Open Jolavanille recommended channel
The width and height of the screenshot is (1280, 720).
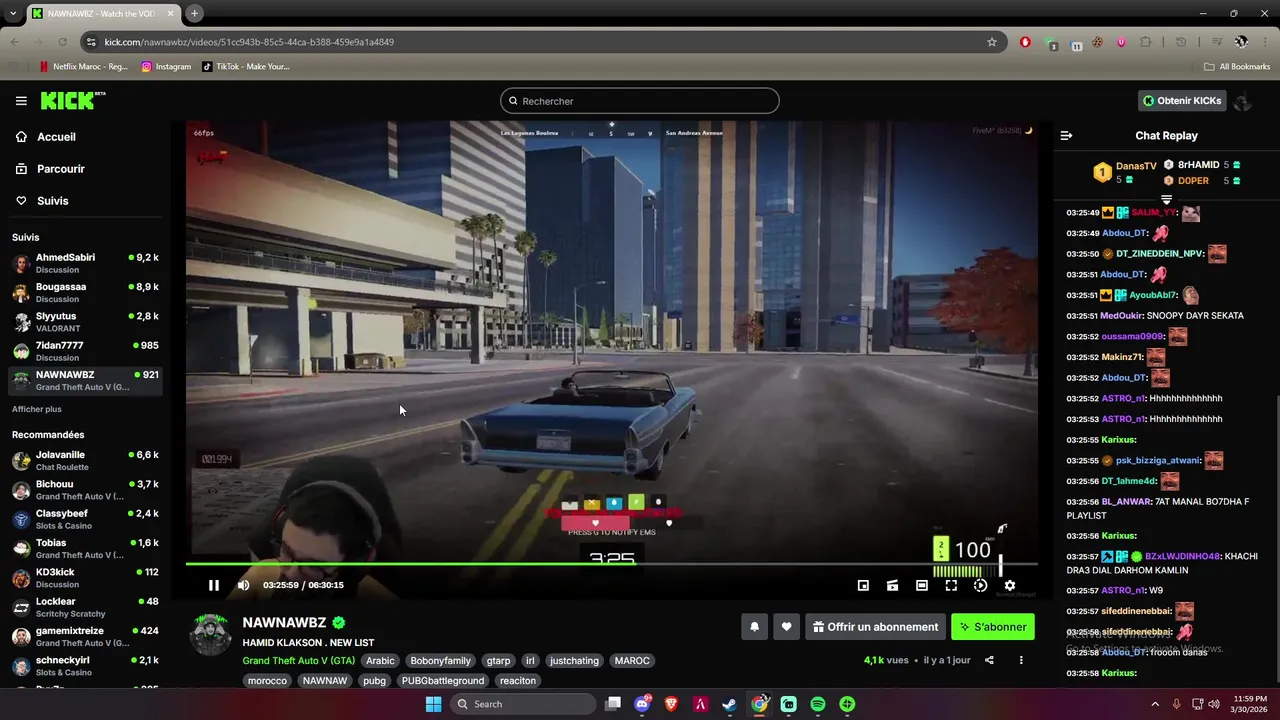point(85,461)
